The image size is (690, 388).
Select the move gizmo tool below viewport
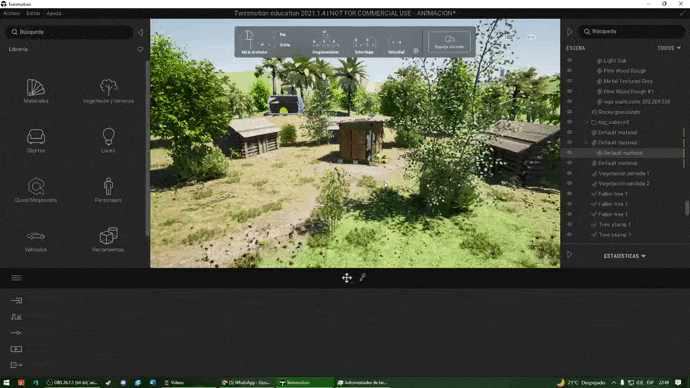pos(347,278)
